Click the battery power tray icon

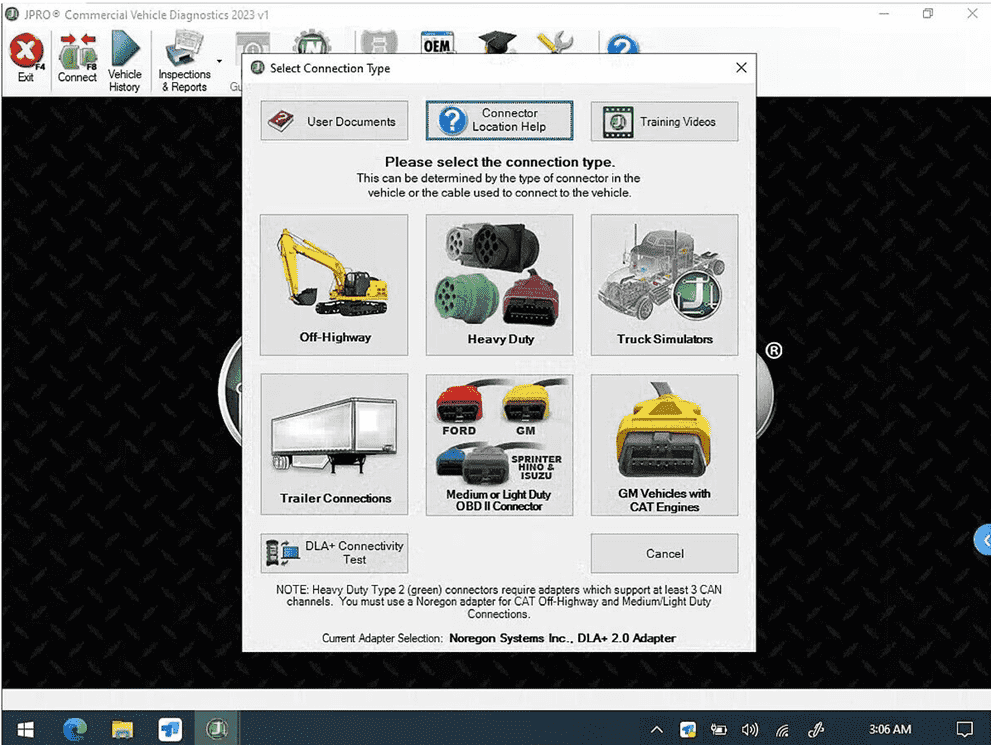coord(719,730)
